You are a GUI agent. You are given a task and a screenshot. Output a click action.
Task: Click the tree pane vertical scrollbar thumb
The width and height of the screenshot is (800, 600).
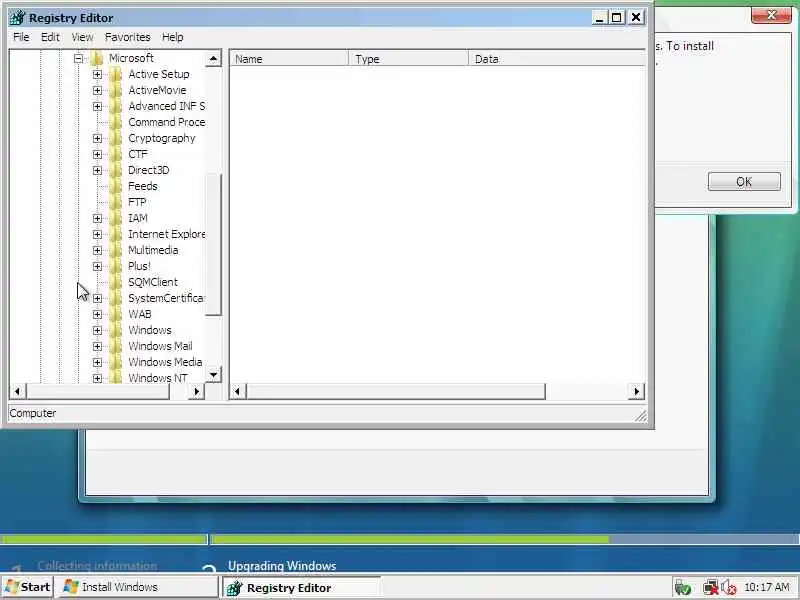tap(213, 245)
